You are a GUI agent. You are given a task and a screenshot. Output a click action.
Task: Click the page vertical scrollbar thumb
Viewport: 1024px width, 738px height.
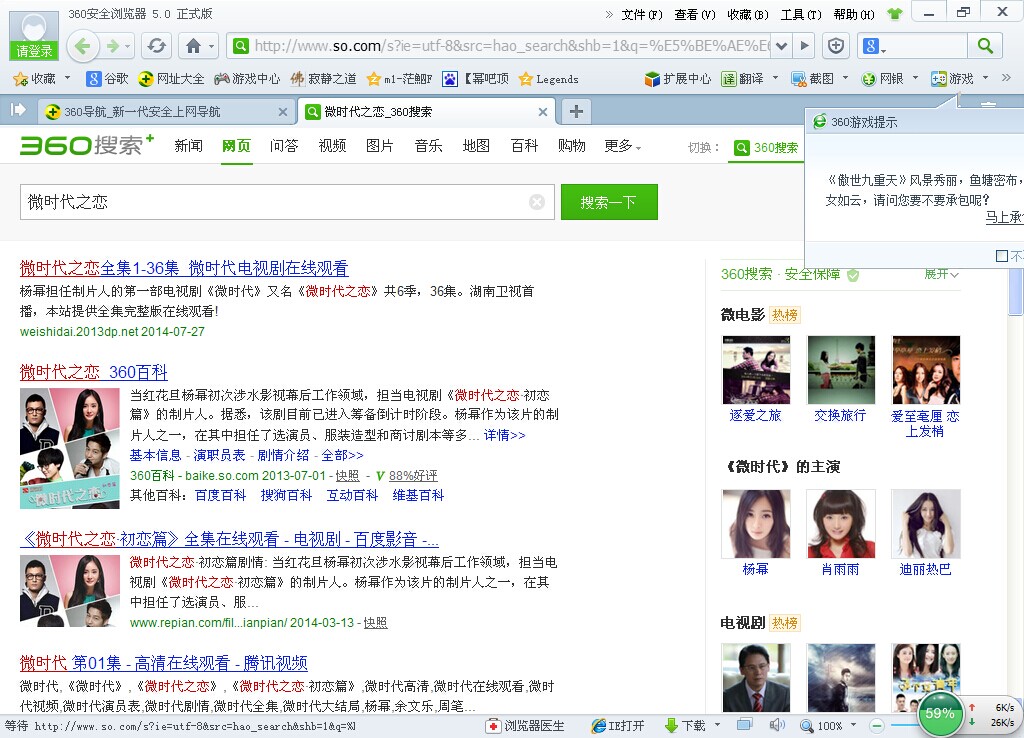[x=1016, y=291]
